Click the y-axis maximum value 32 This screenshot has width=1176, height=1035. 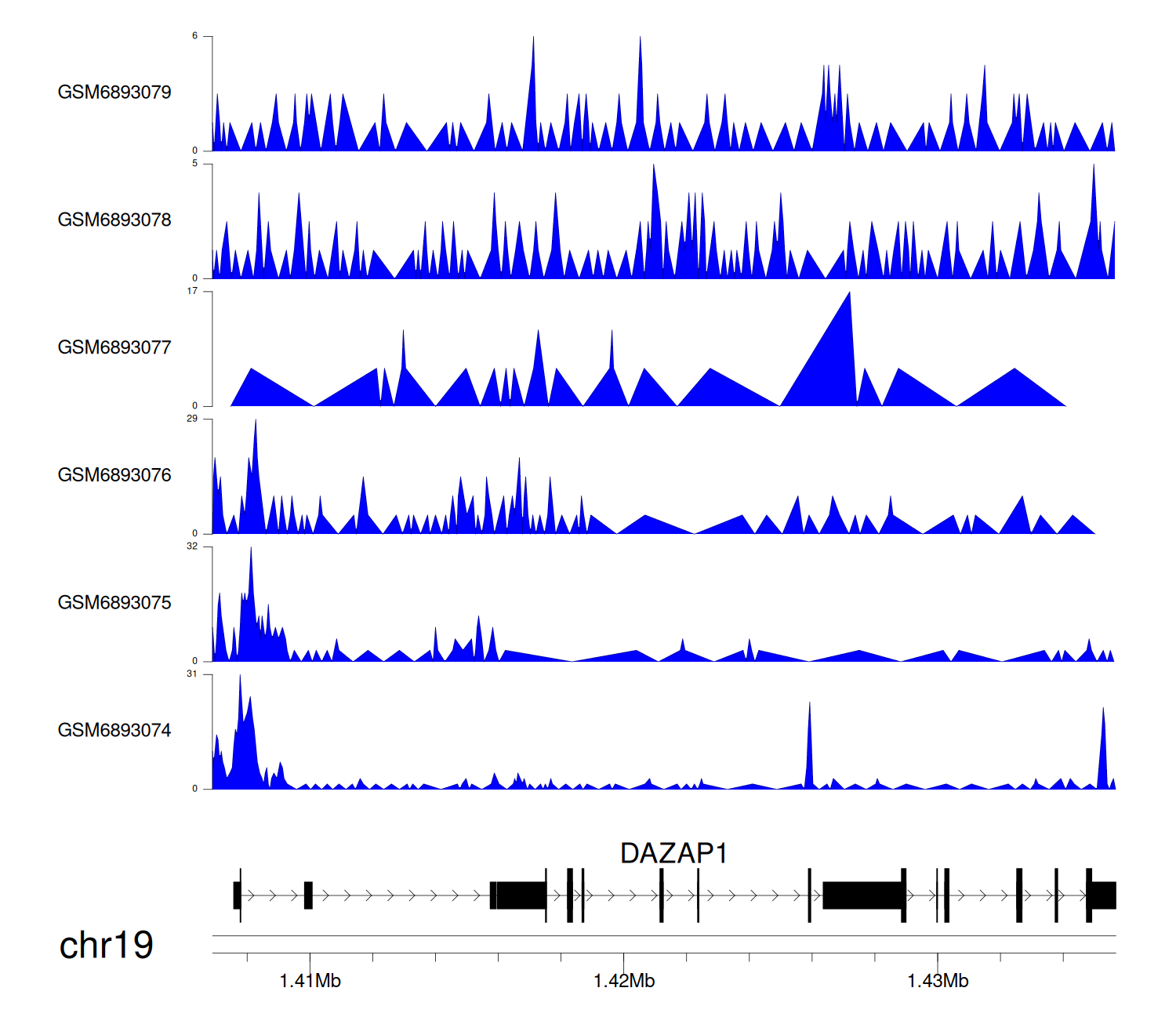[192, 547]
